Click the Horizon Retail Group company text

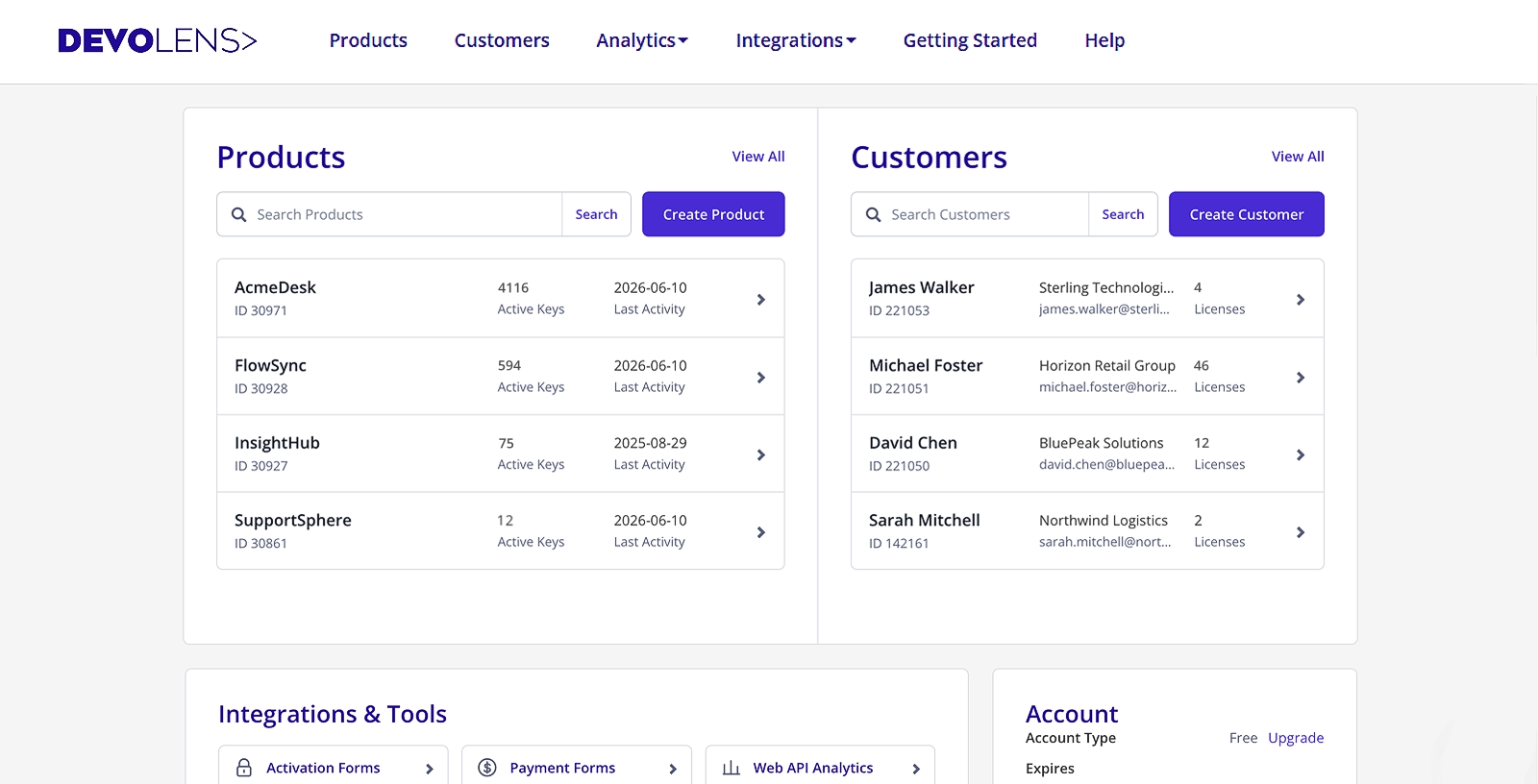(x=1107, y=365)
